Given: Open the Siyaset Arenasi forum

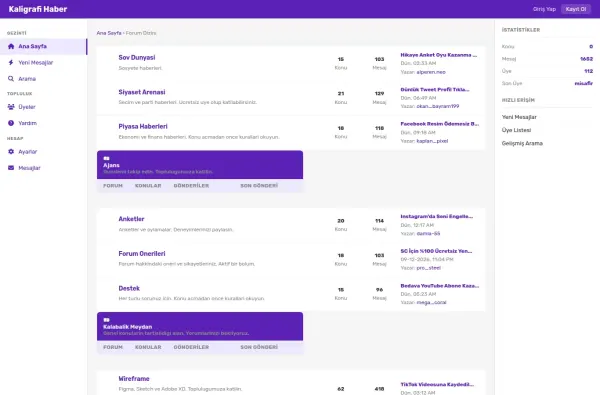Looking at the screenshot, I should pos(142,92).
